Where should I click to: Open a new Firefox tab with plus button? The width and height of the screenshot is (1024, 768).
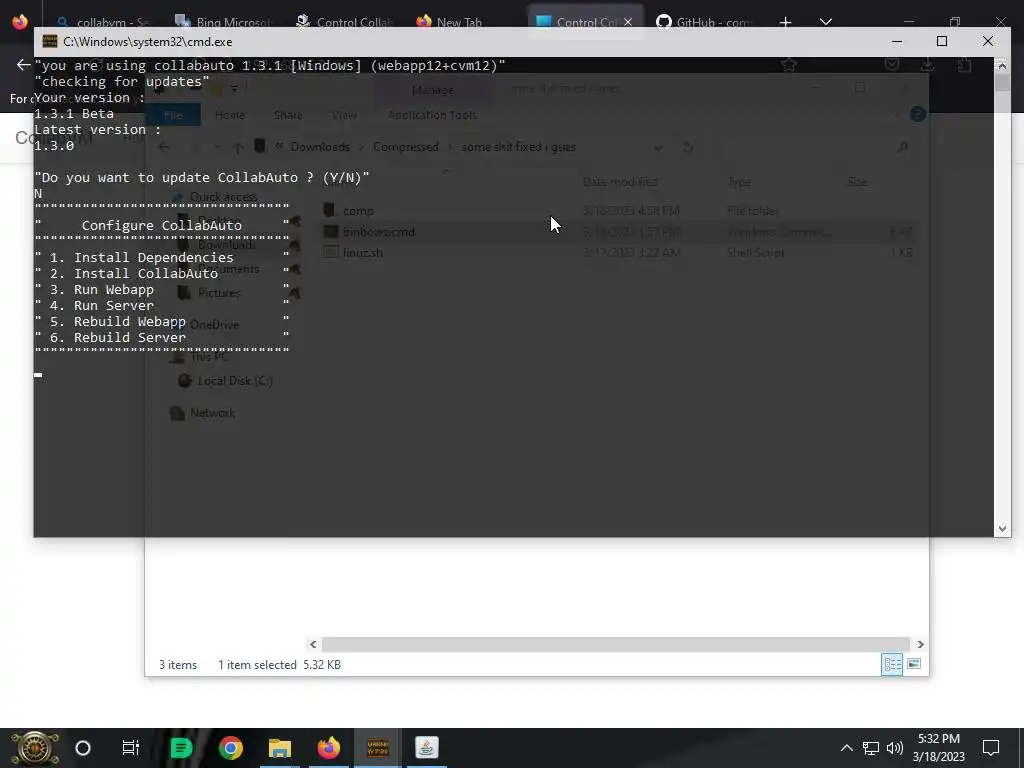coord(786,22)
